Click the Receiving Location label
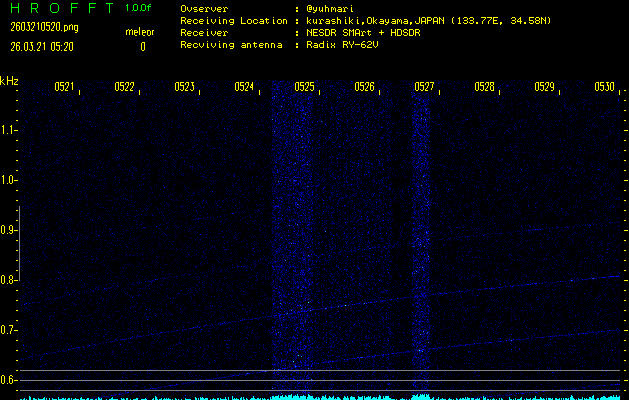 coord(234,21)
